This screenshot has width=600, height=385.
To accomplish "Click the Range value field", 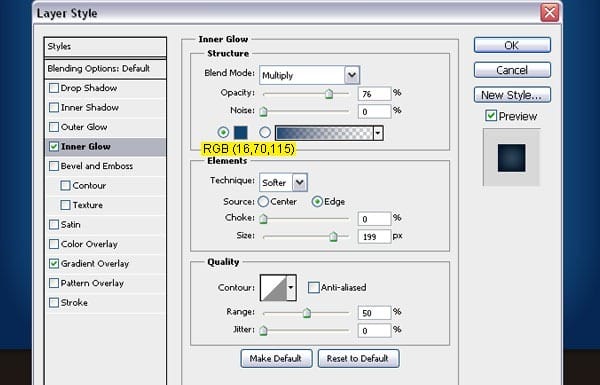I will [x=375, y=313].
